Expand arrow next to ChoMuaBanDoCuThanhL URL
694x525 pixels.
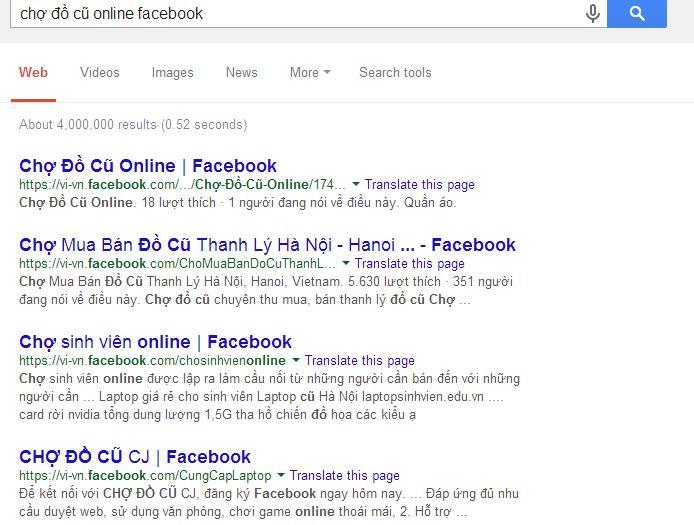point(346,263)
